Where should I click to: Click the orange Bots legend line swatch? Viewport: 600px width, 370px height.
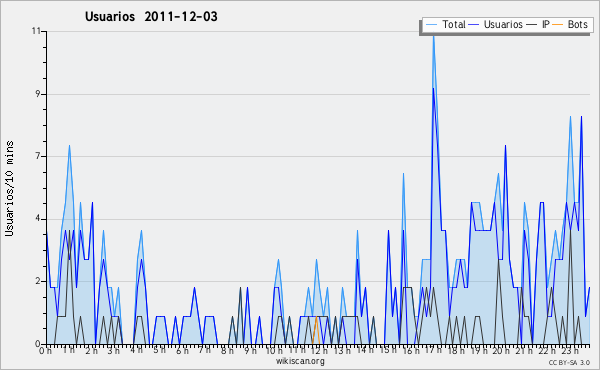click(558, 25)
